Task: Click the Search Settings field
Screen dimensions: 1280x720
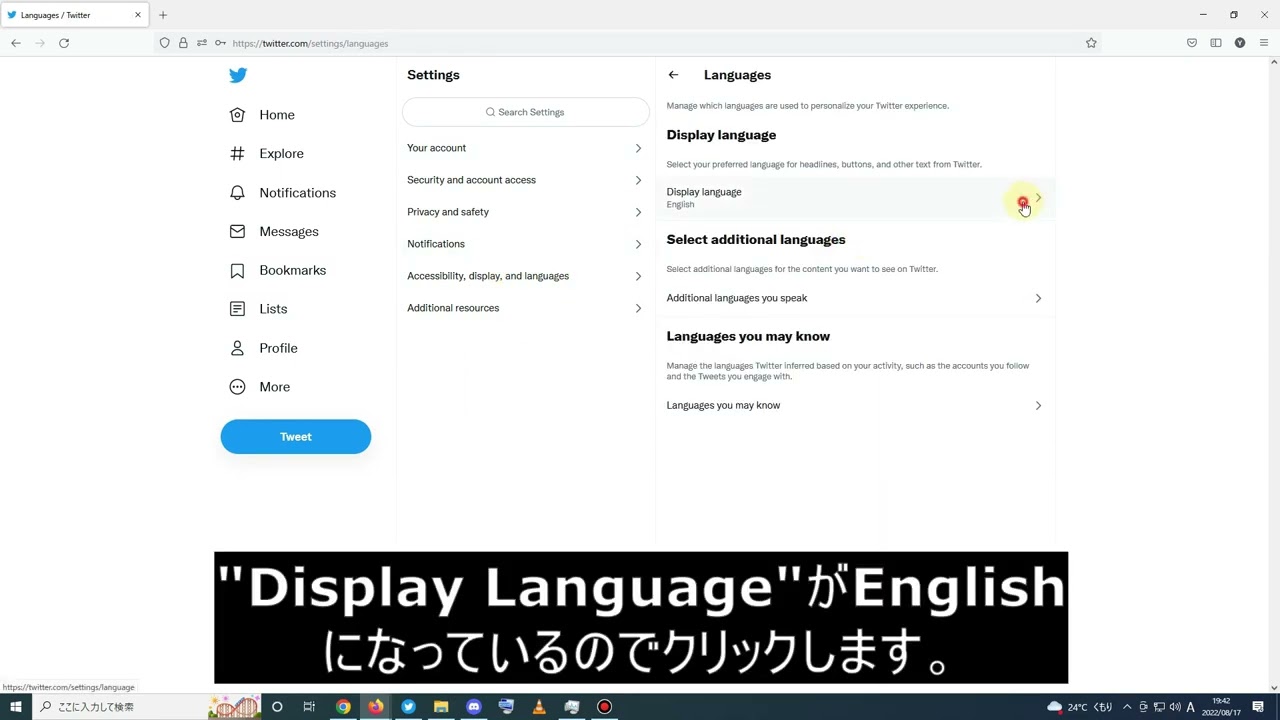Action: 526,112
